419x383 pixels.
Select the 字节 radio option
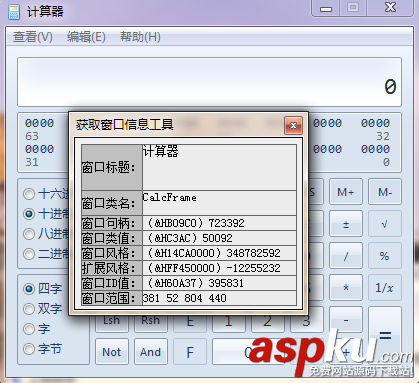29,349
